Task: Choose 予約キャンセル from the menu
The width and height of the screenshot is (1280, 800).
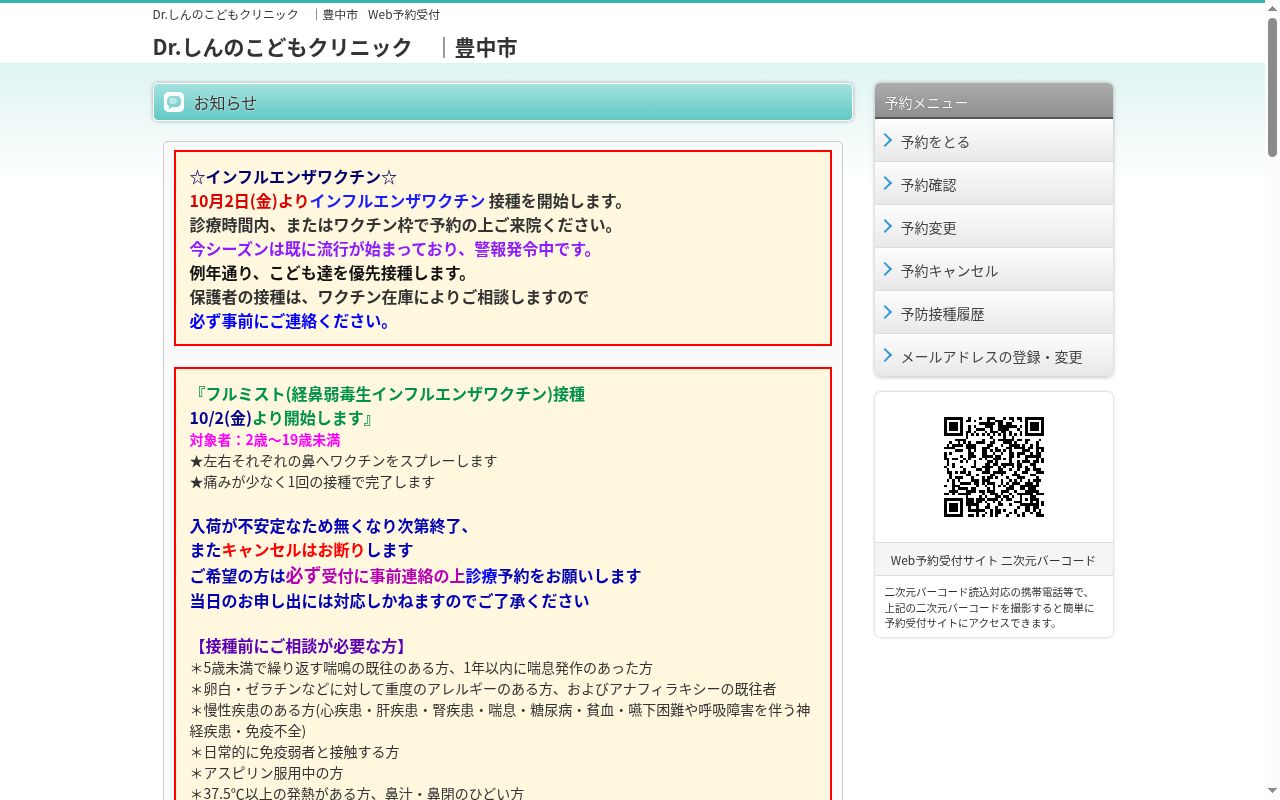Action: pyautogui.click(x=994, y=270)
